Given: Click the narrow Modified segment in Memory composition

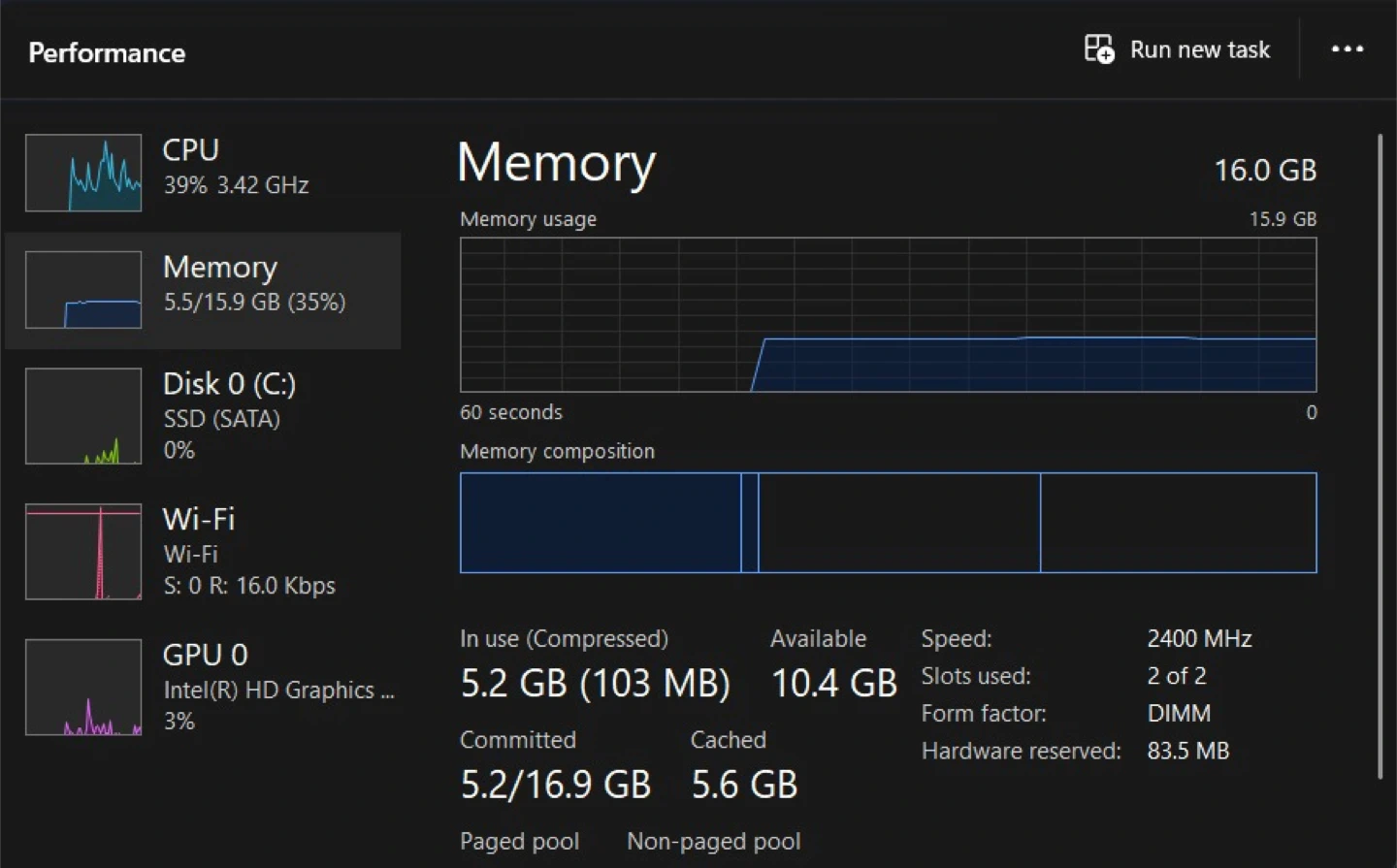Looking at the screenshot, I should pyautogui.click(x=749, y=523).
